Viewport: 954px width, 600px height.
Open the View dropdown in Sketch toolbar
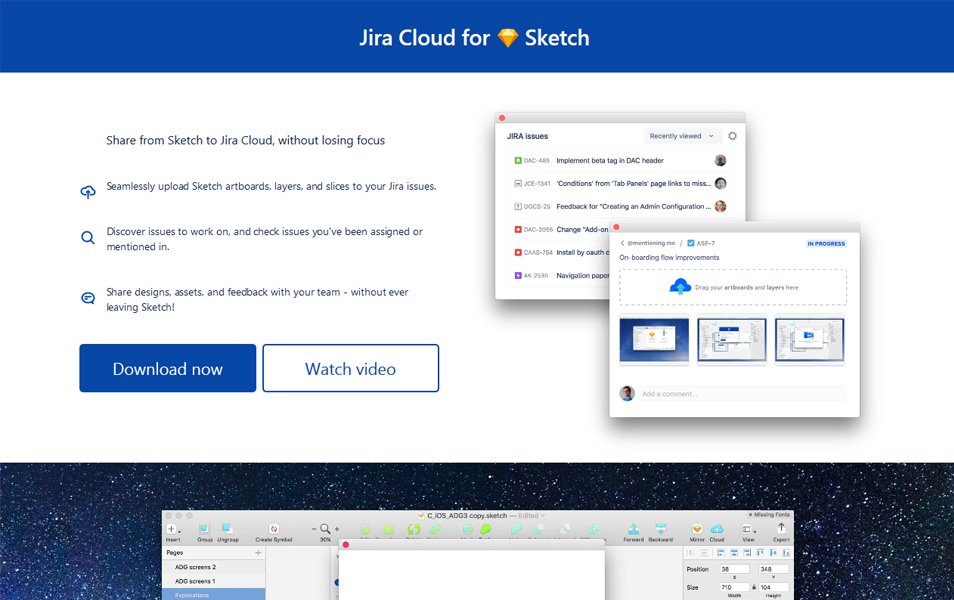point(748,532)
